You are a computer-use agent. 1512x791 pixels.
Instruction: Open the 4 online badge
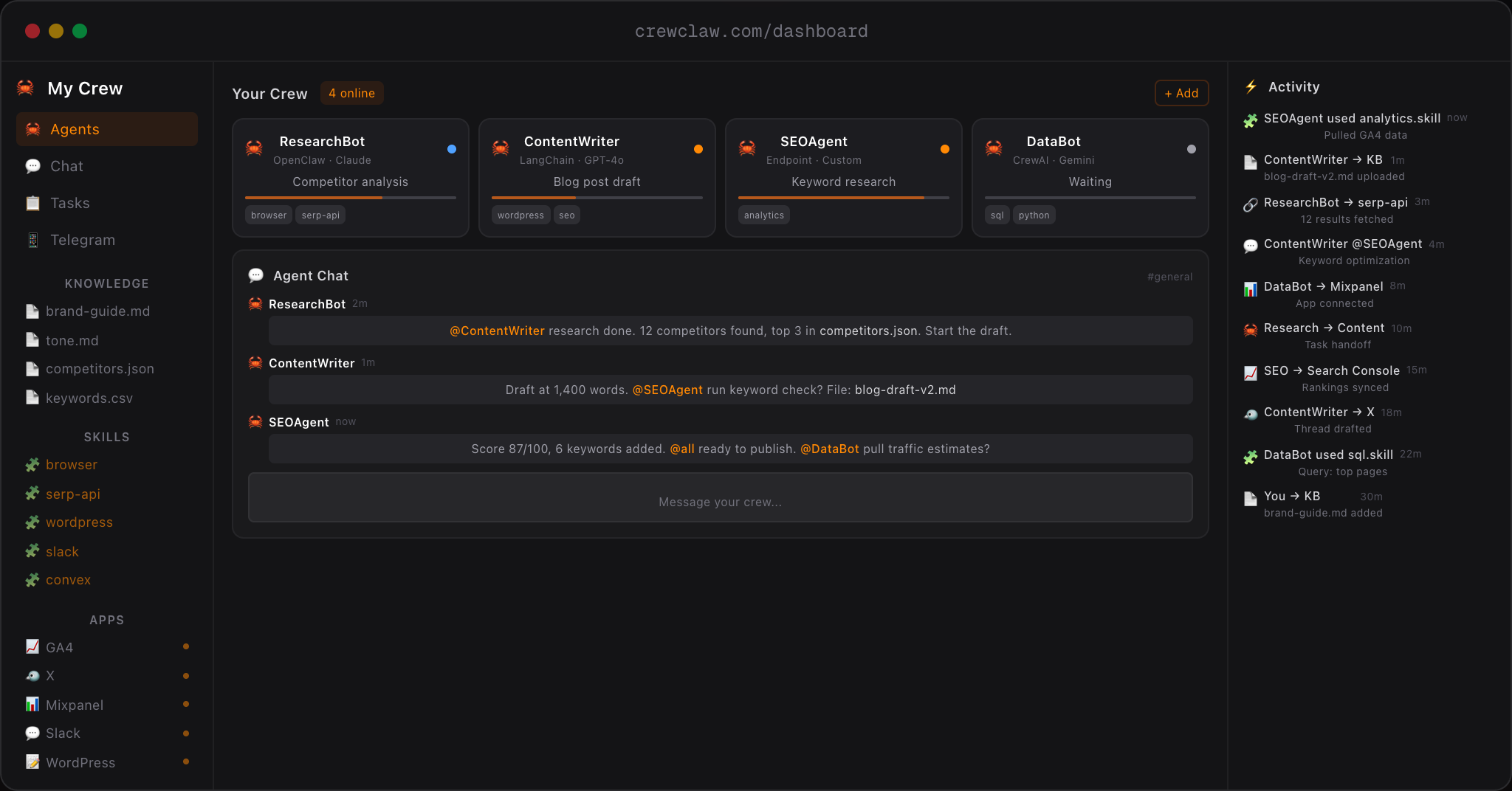click(x=352, y=93)
